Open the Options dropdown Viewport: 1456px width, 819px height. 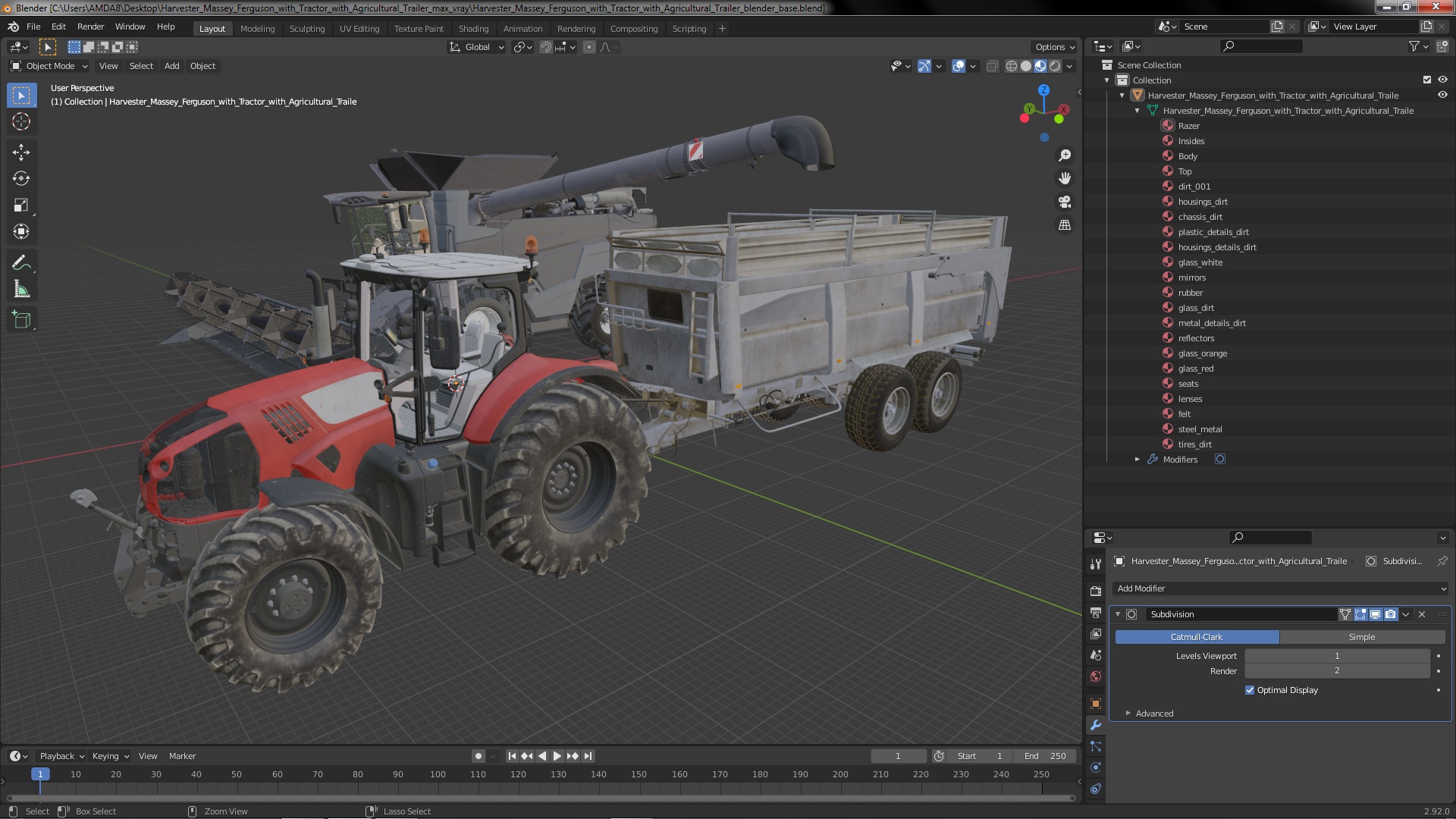[1054, 47]
